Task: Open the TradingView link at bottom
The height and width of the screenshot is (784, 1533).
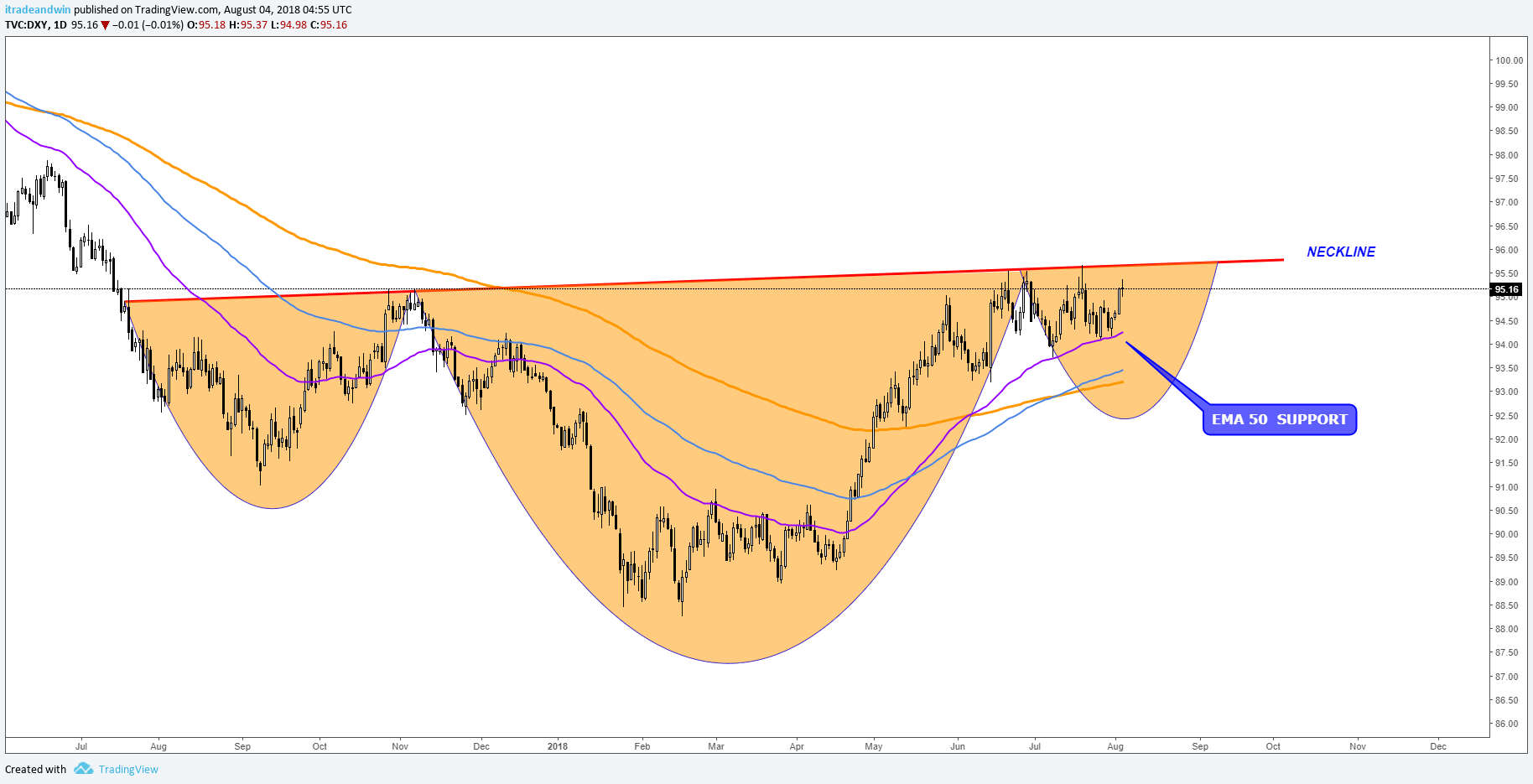Action: [128, 770]
